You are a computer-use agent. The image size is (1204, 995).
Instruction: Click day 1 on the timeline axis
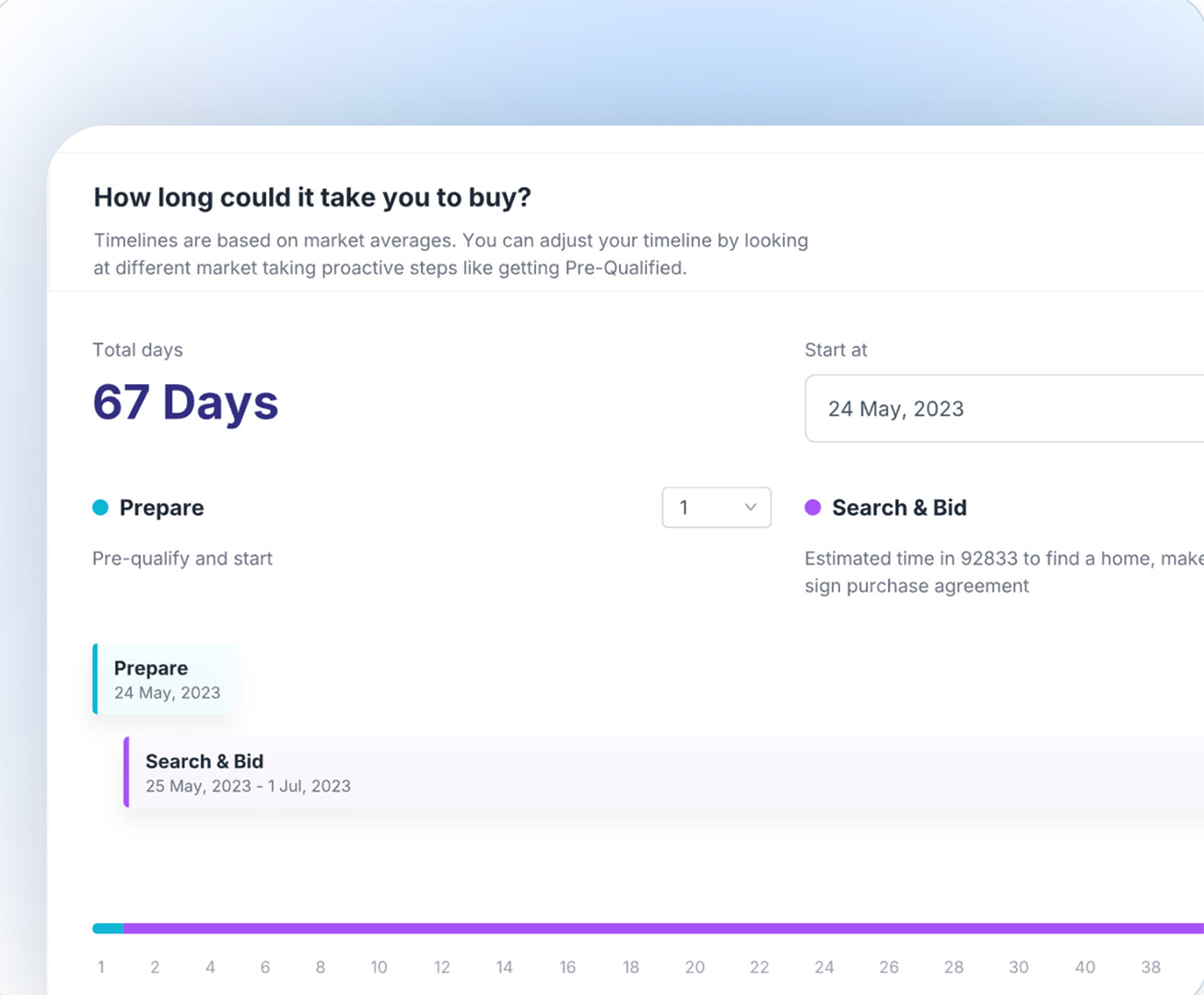(x=101, y=967)
